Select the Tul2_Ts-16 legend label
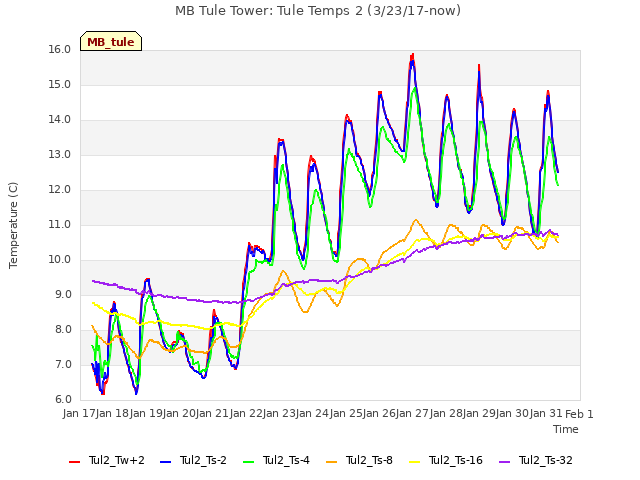640x480 pixels. pos(456,460)
